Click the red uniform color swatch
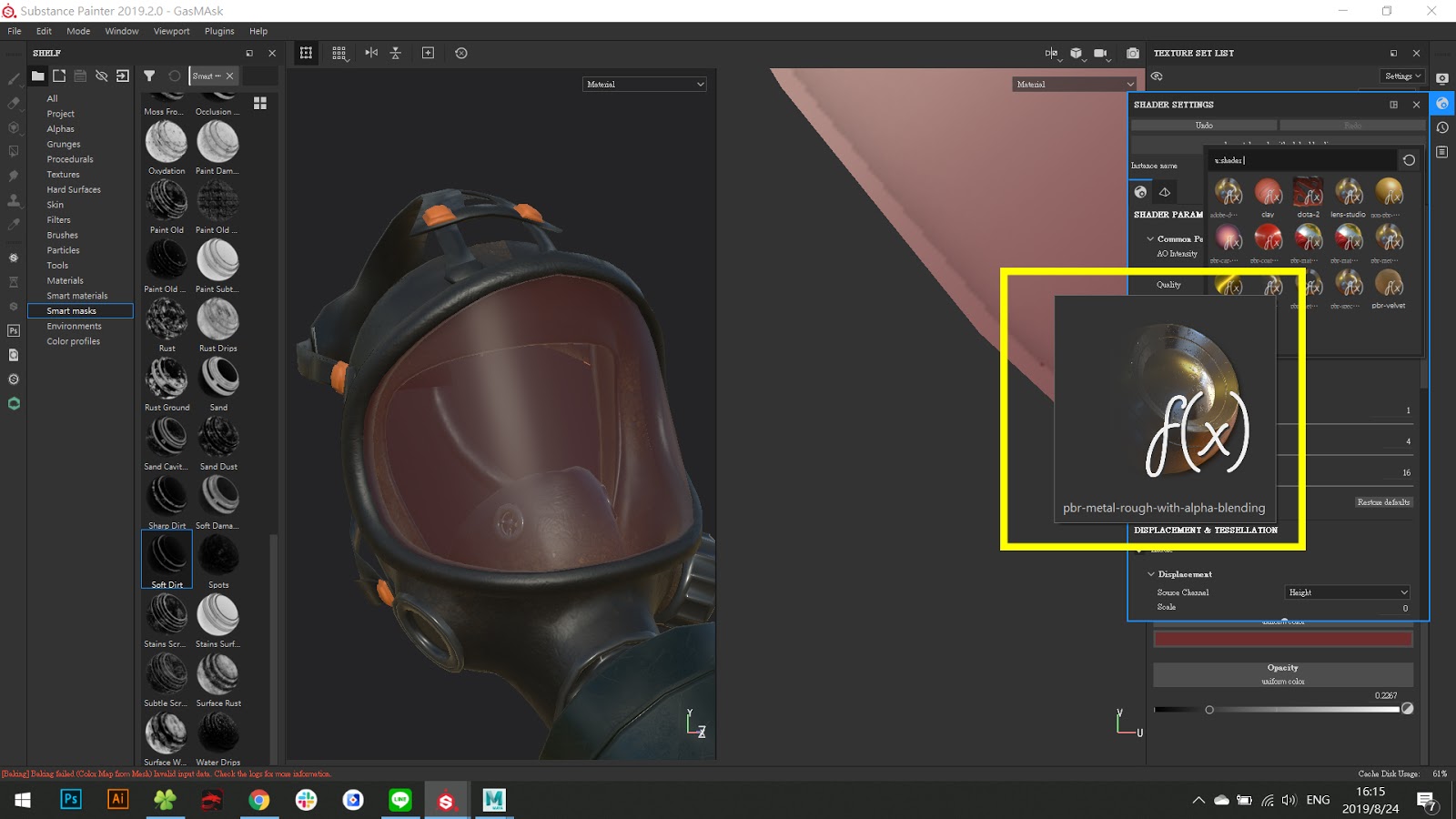1456x819 pixels. coord(1283,640)
